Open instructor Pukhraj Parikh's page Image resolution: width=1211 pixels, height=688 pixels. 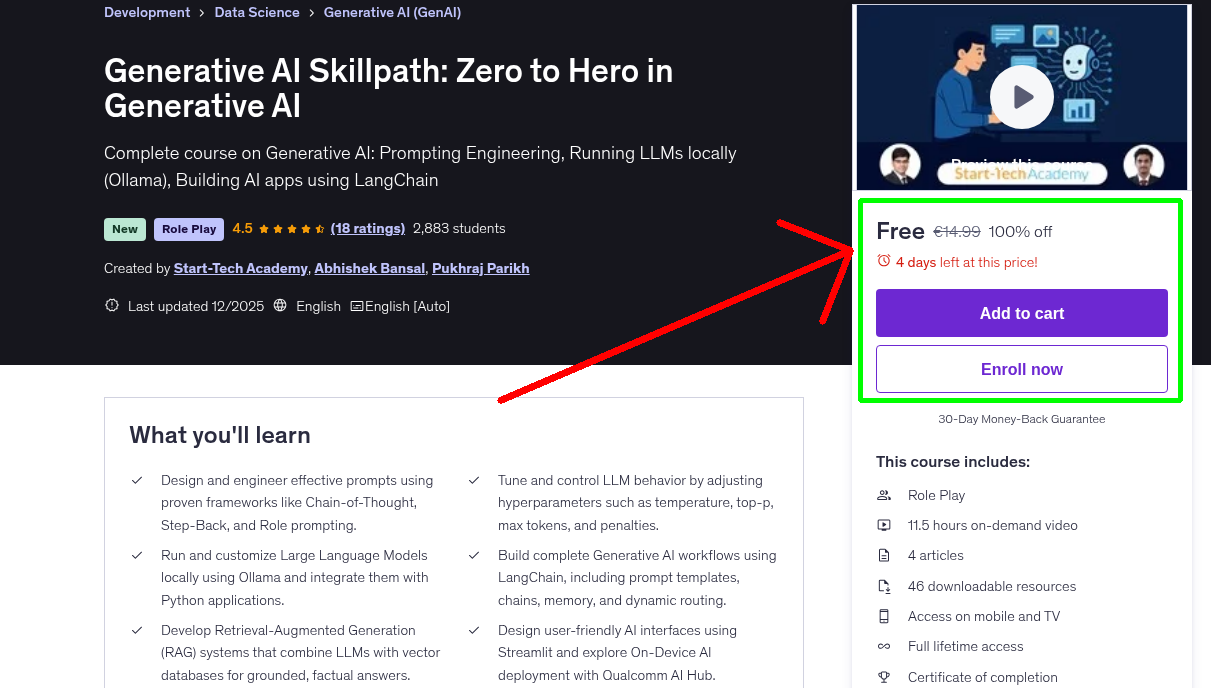point(480,268)
